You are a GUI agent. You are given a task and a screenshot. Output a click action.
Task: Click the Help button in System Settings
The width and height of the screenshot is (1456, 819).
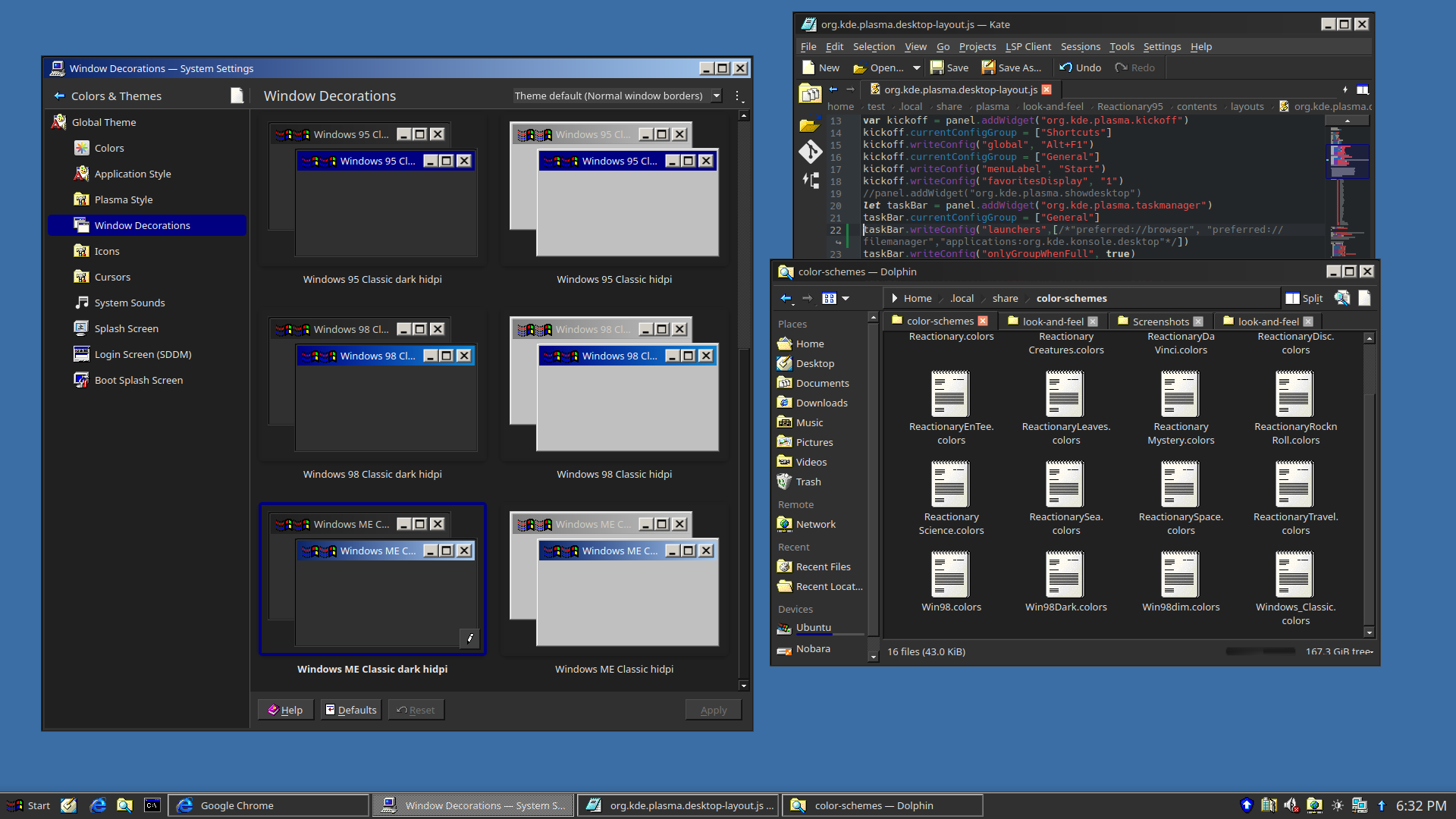click(285, 710)
